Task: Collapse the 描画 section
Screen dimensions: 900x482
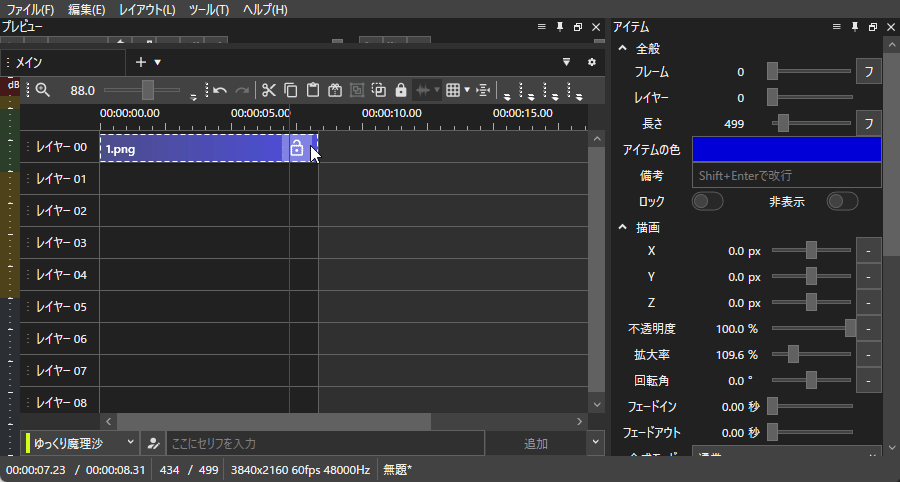Action: click(622, 228)
